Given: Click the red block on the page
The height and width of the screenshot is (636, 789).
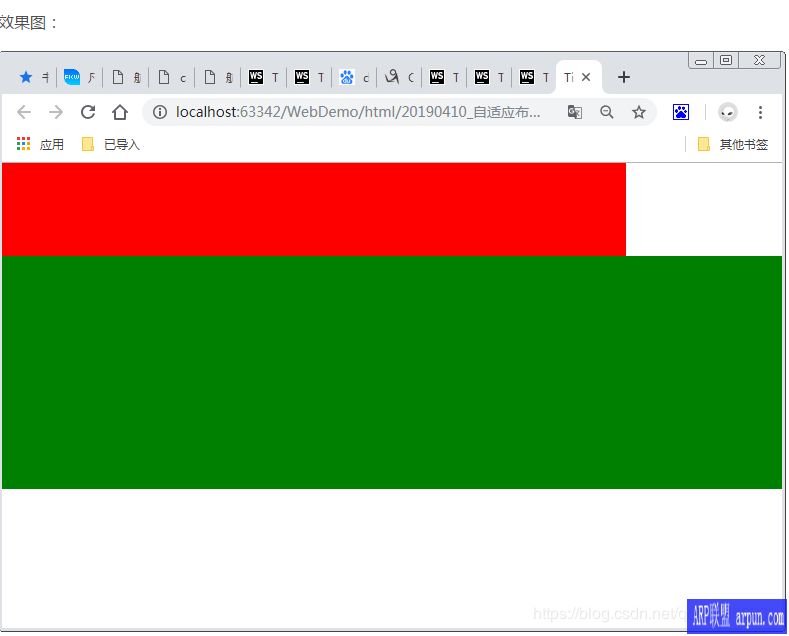Looking at the screenshot, I should (x=313, y=209).
